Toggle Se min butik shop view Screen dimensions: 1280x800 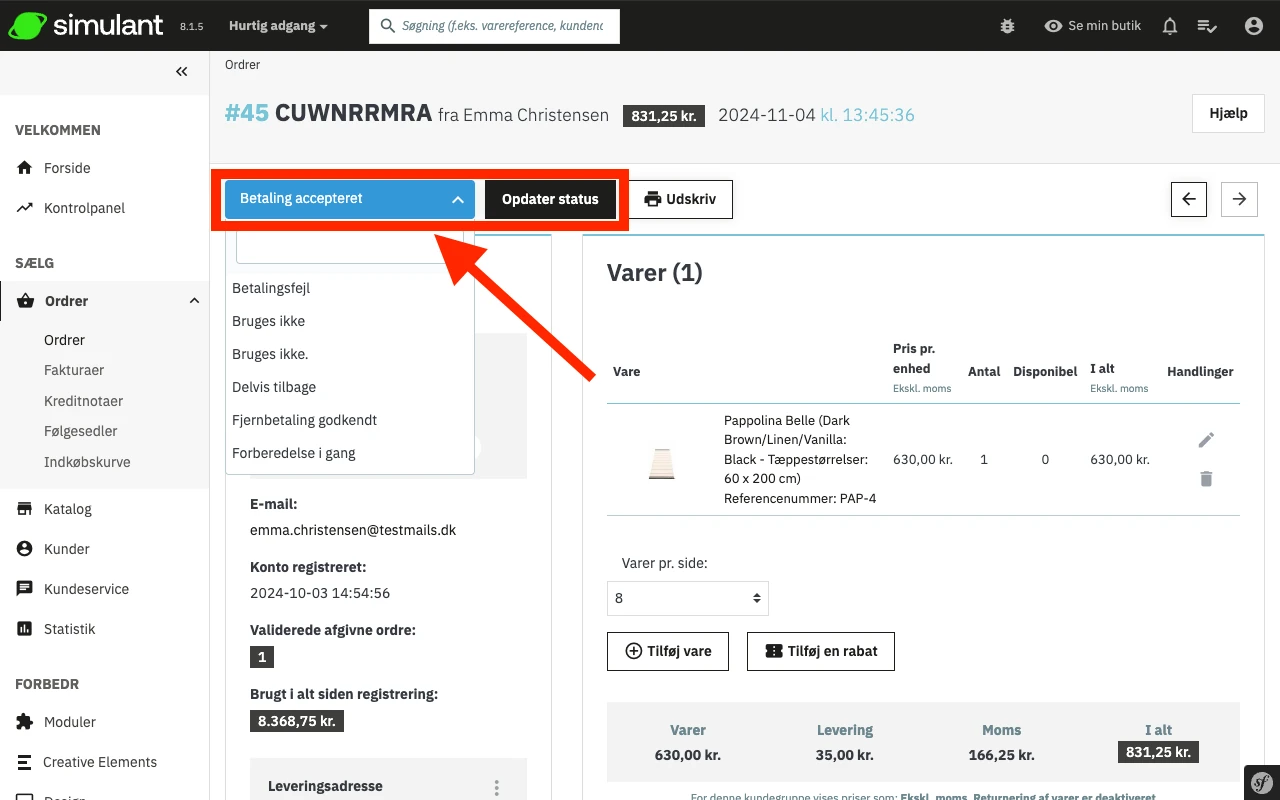click(x=1092, y=26)
